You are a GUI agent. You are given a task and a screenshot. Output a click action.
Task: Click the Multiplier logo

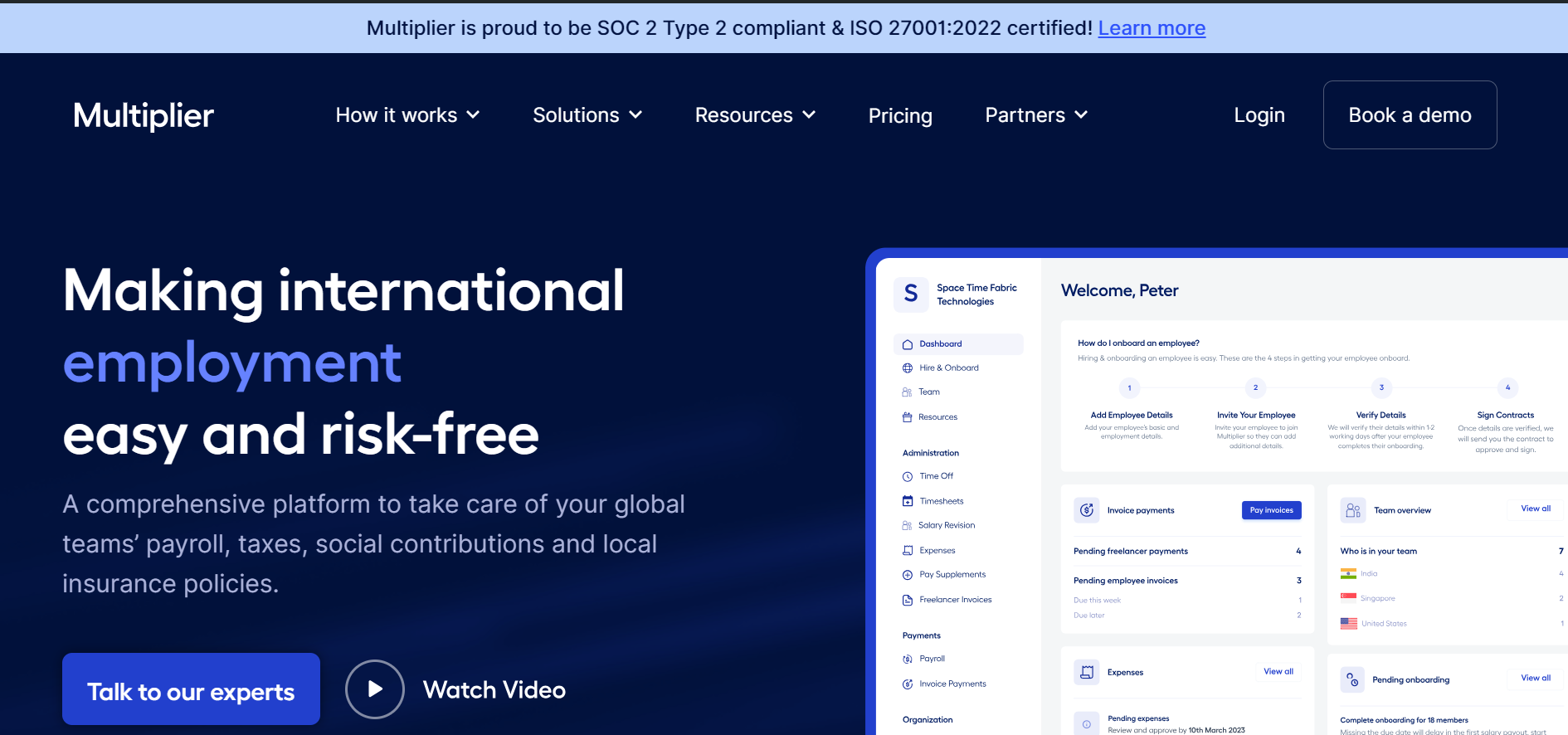(x=144, y=115)
